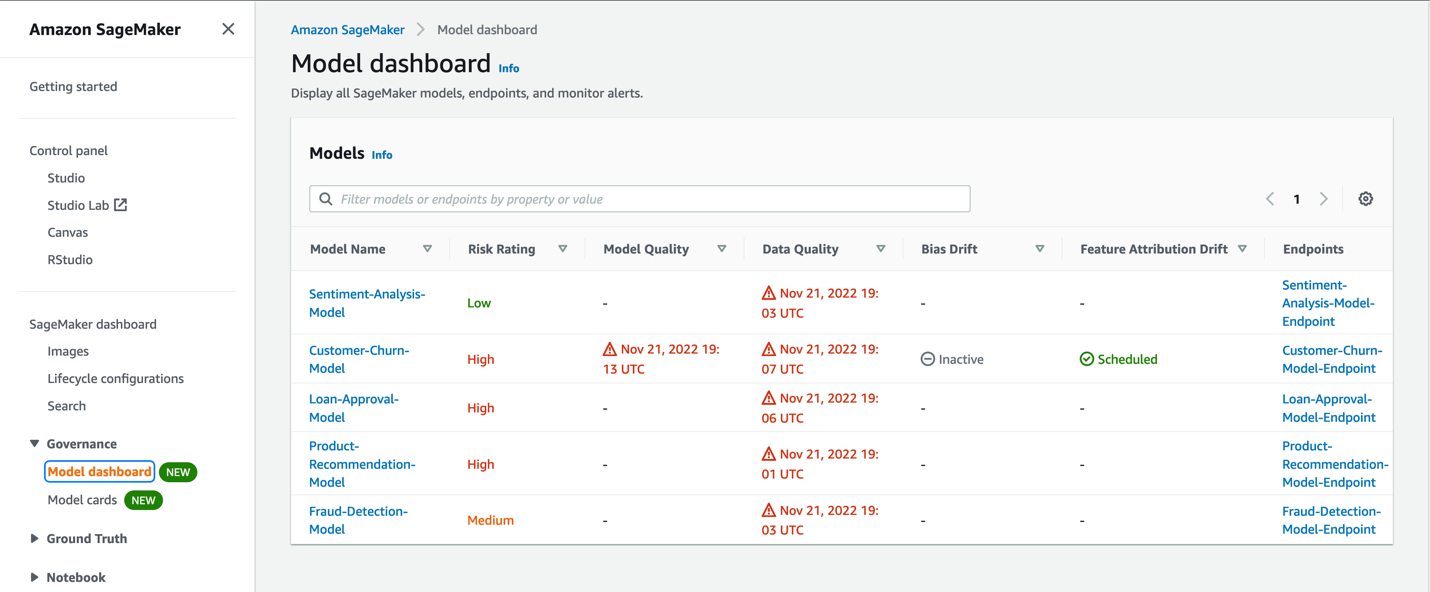1430x592 pixels.
Task: Open Search in sidebar
Action: pos(67,406)
